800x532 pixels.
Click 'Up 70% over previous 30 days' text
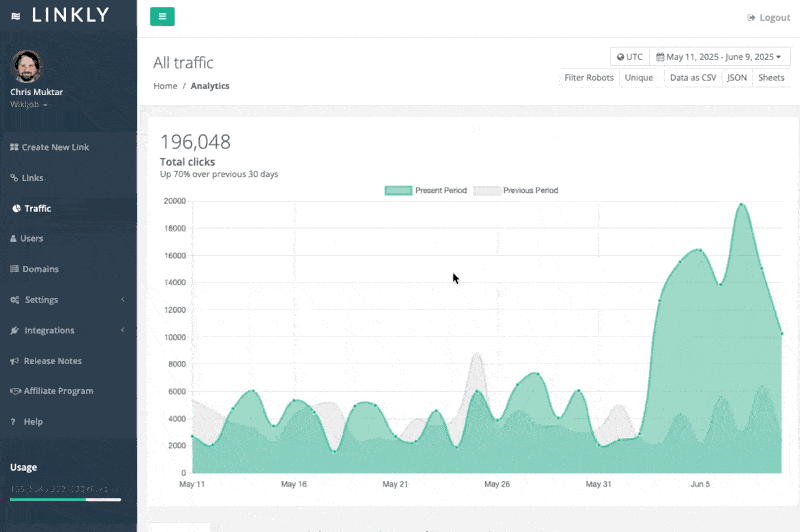[219, 174]
